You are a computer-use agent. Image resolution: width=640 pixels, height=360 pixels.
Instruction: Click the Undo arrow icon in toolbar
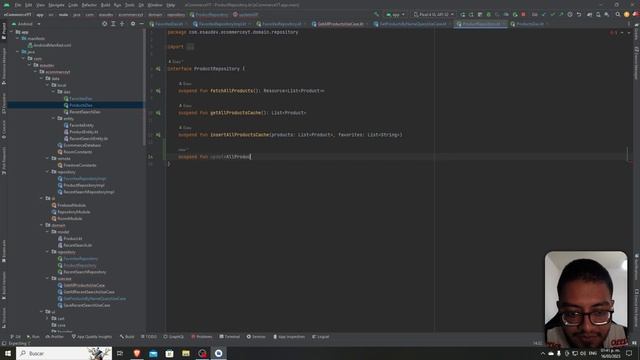coord(578,14)
